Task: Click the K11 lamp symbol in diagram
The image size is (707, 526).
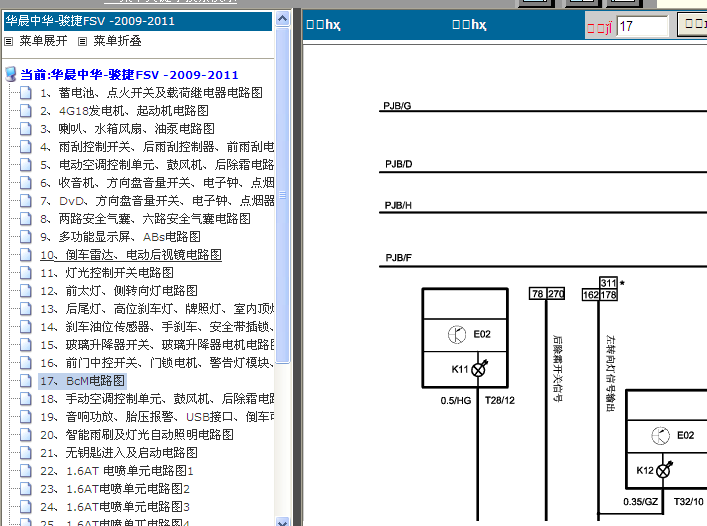Action: [x=479, y=369]
